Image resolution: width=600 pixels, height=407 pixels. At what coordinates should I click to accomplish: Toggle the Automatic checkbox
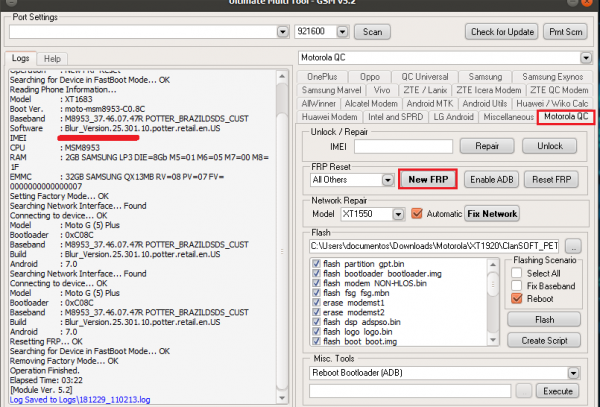click(417, 213)
